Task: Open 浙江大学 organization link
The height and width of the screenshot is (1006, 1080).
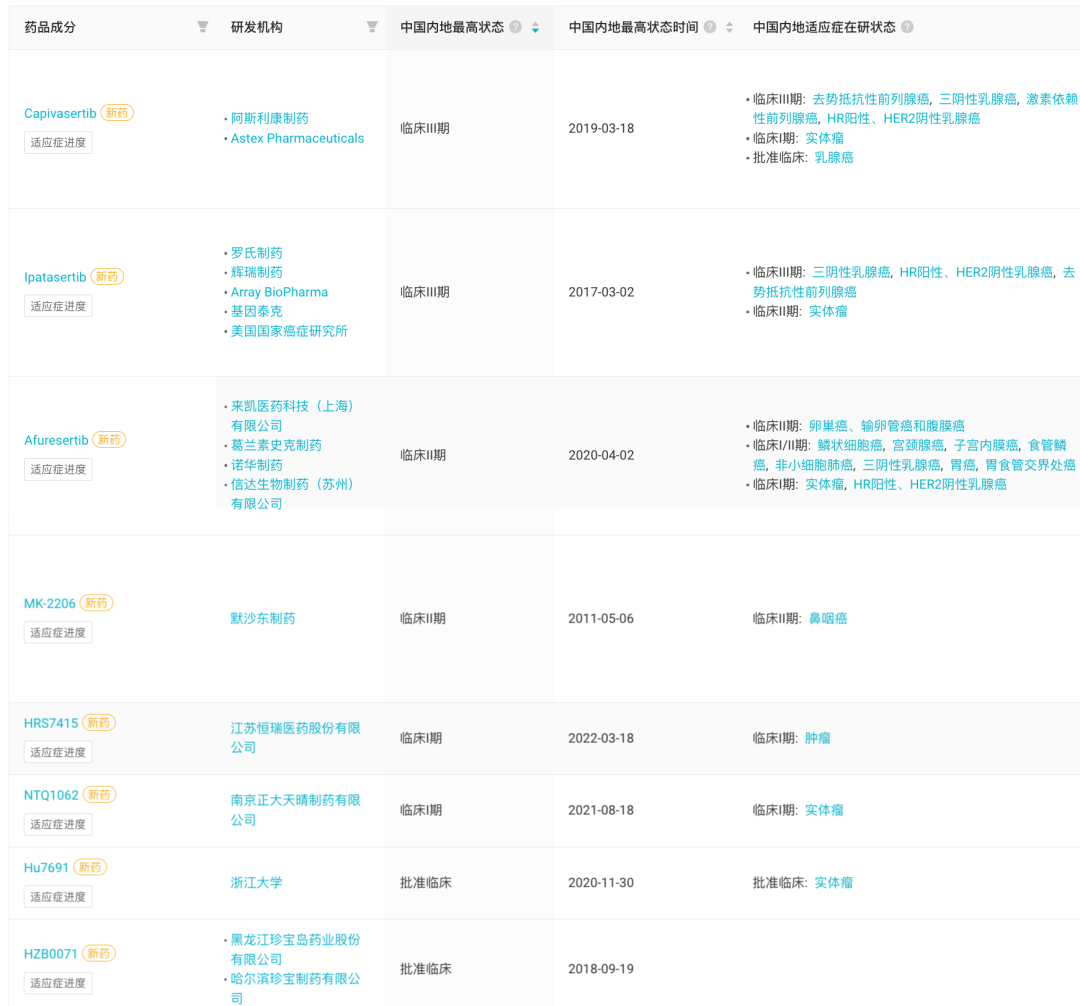Action: [x=256, y=883]
